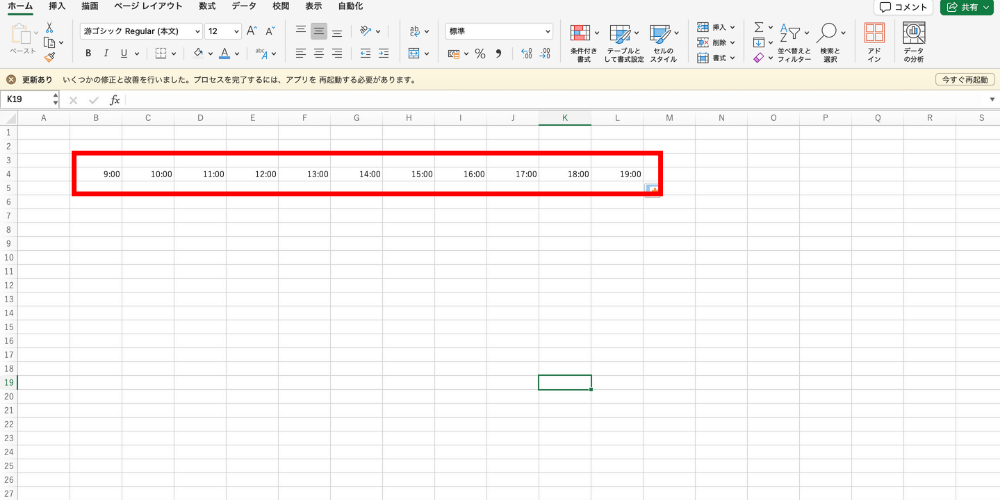Toggle Align Right for text
The height and width of the screenshot is (500, 1000).
click(337, 54)
